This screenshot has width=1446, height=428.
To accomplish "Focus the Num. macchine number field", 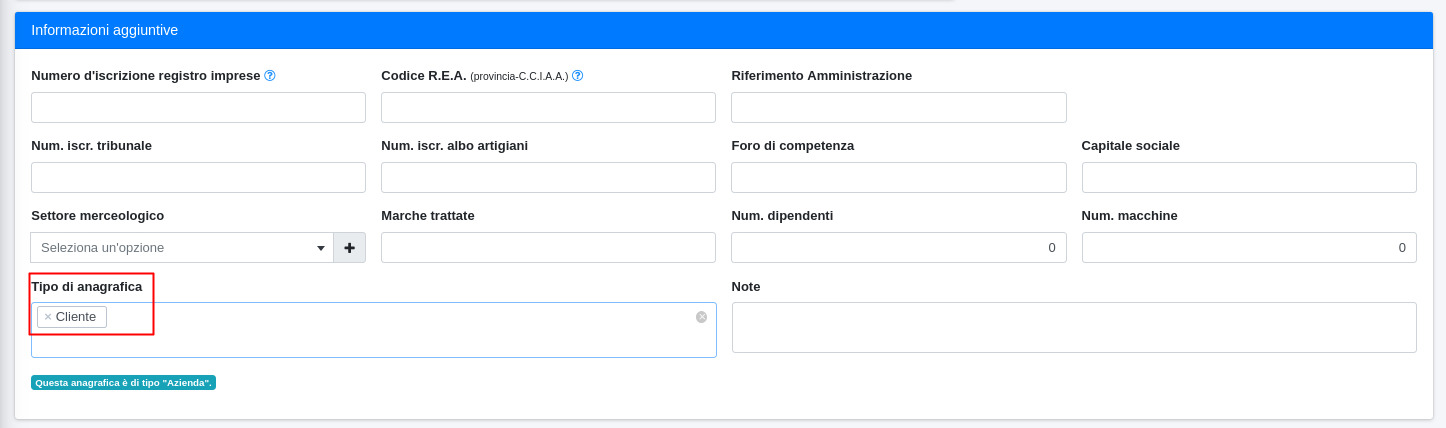I will click(1249, 248).
